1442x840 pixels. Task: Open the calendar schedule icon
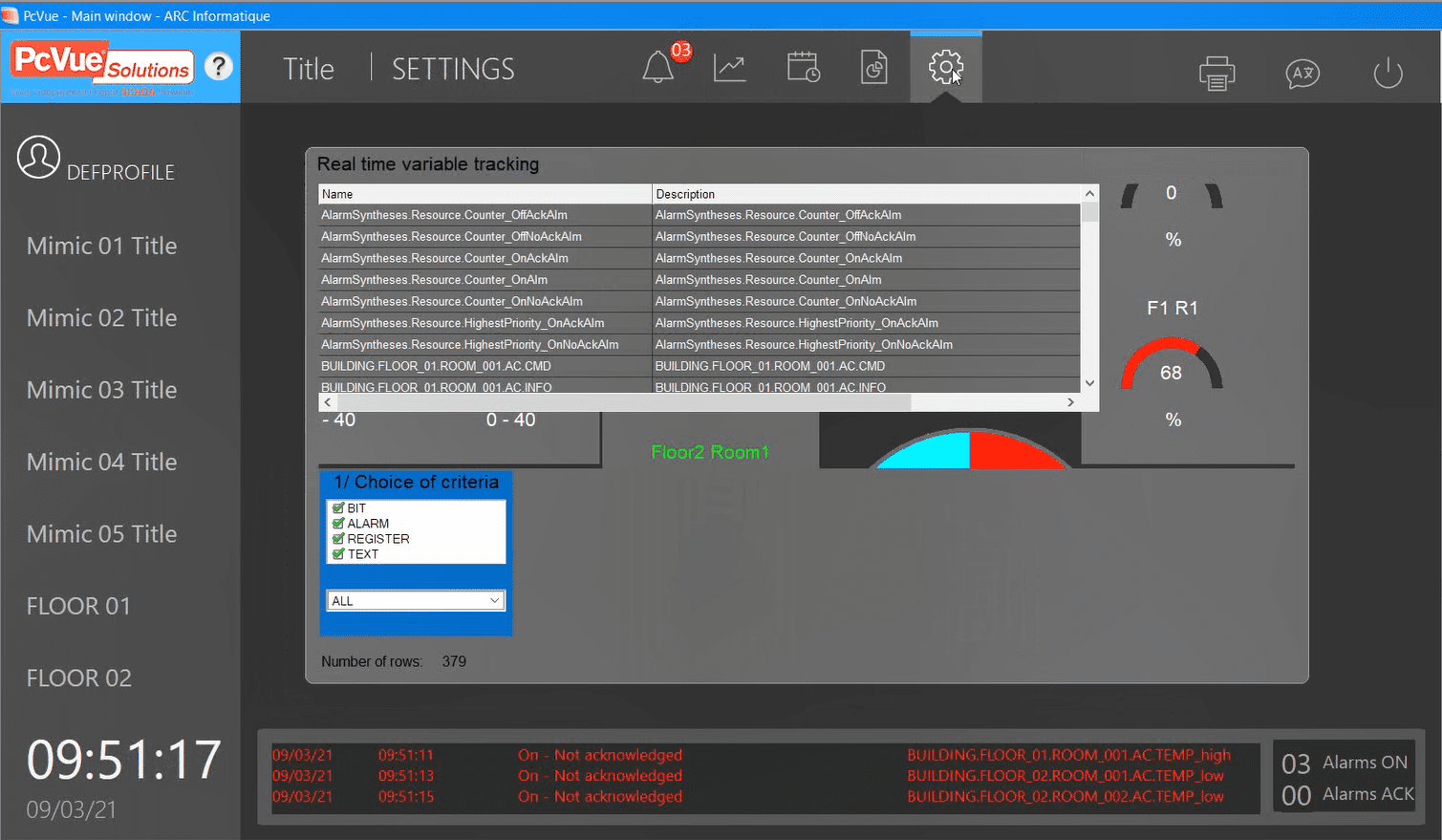pos(803,68)
